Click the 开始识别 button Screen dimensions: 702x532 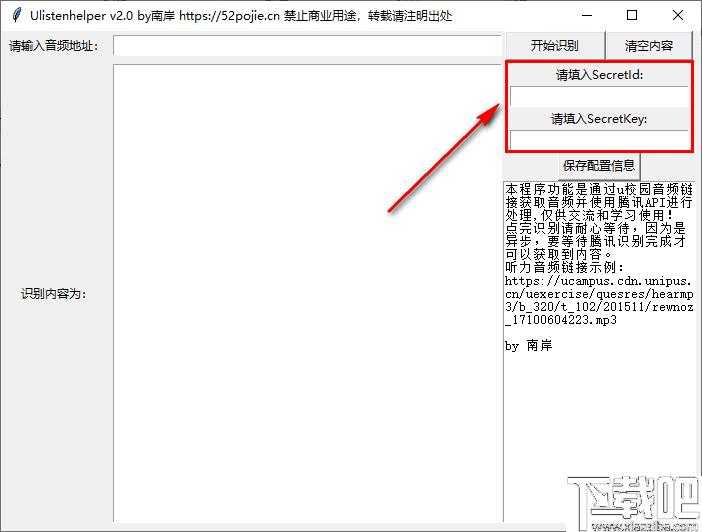[x=555, y=45]
